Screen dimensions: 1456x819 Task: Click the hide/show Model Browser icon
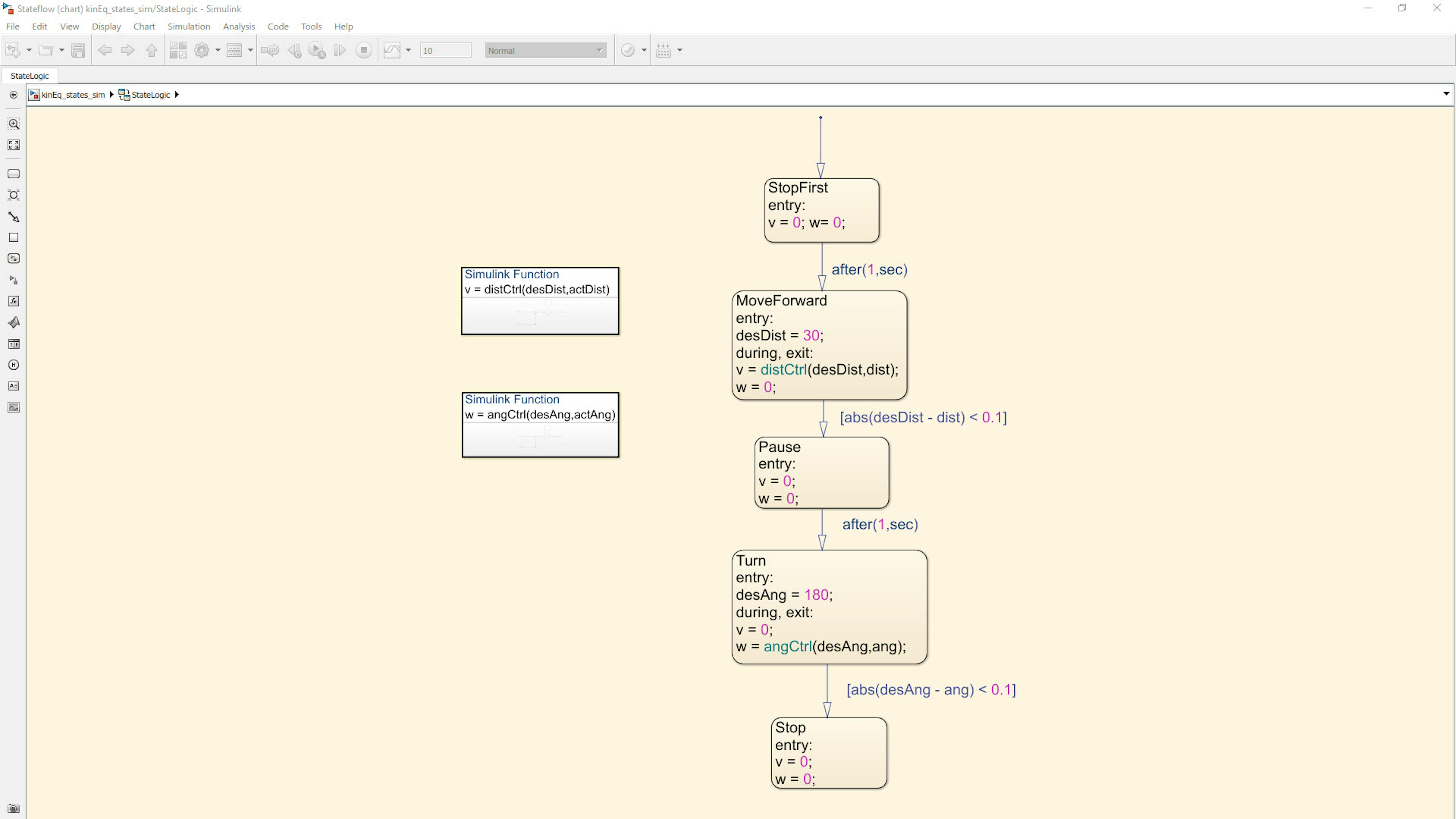click(x=14, y=95)
